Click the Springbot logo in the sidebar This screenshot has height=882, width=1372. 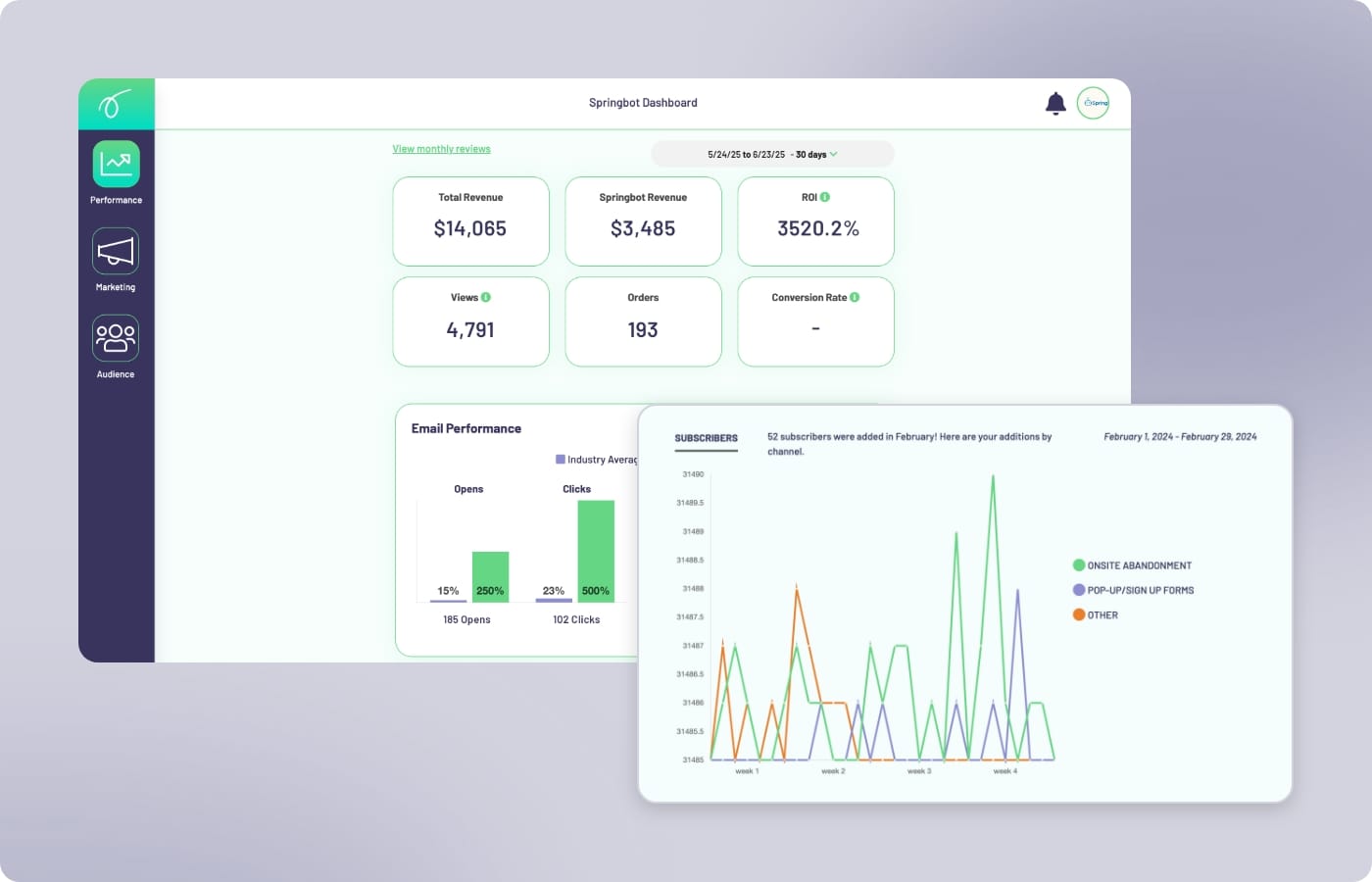[116, 104]
